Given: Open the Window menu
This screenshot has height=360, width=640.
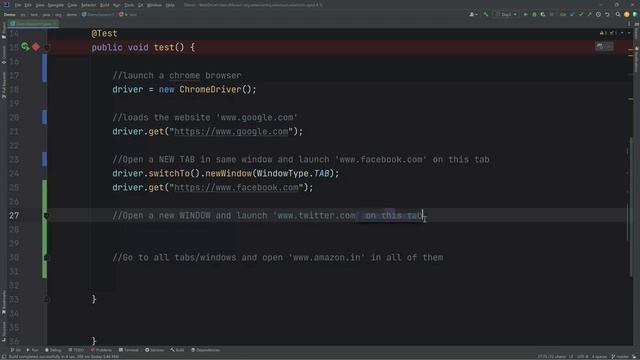Looking at the screenshot, I should coord(154,5).
